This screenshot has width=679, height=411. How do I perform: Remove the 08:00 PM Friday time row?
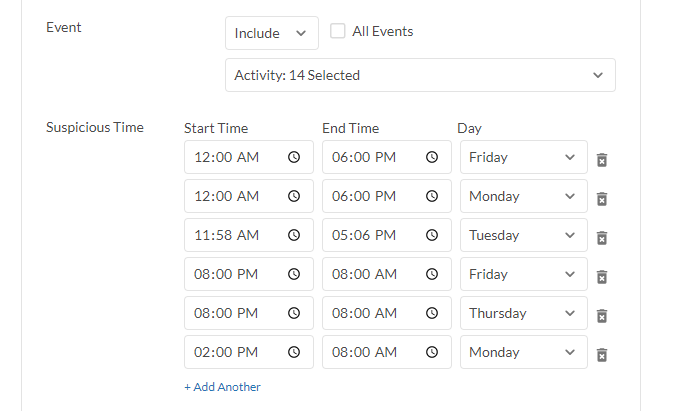(602, 276)
